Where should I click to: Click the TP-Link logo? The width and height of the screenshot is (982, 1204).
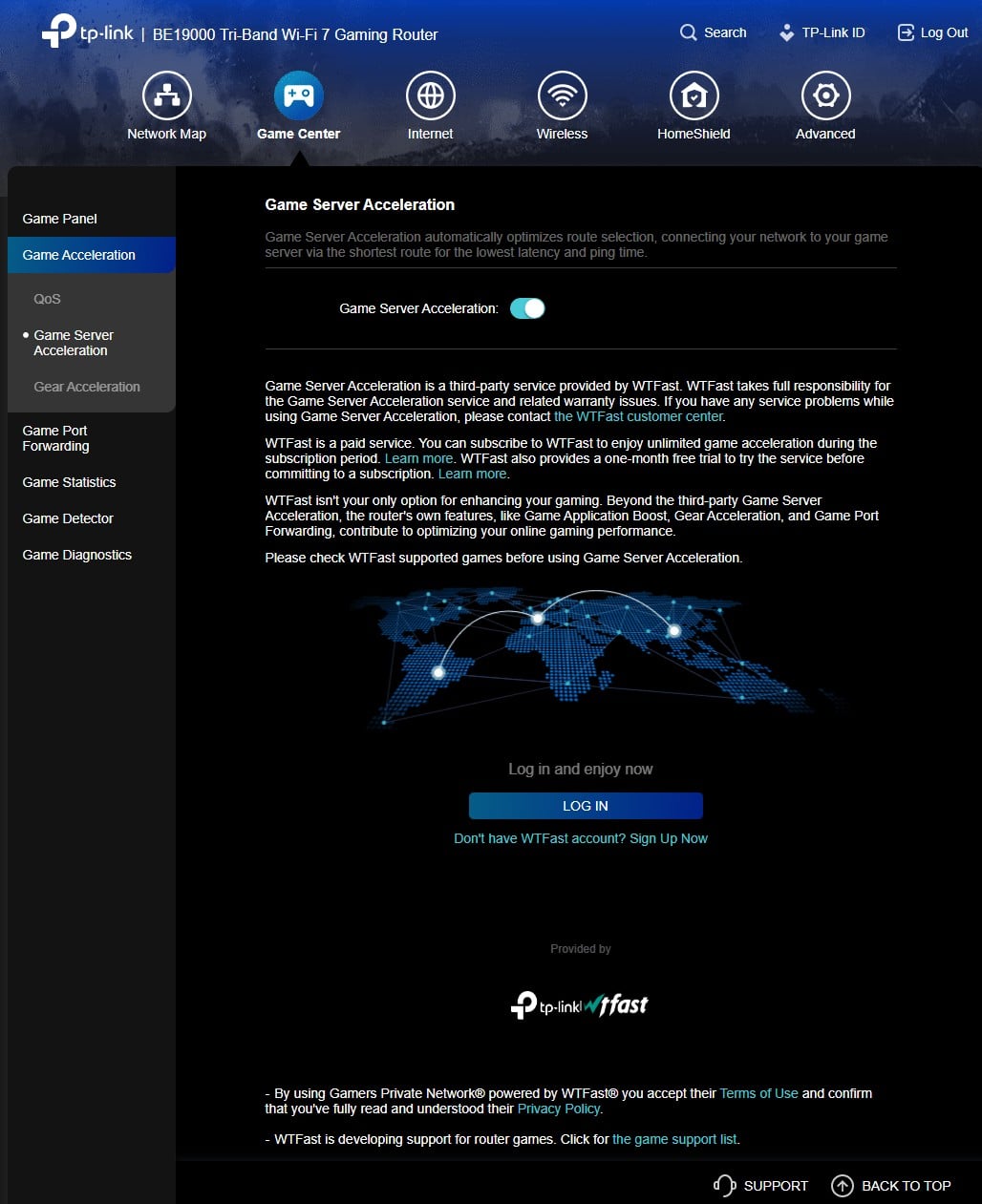click(x=87, y=32)
